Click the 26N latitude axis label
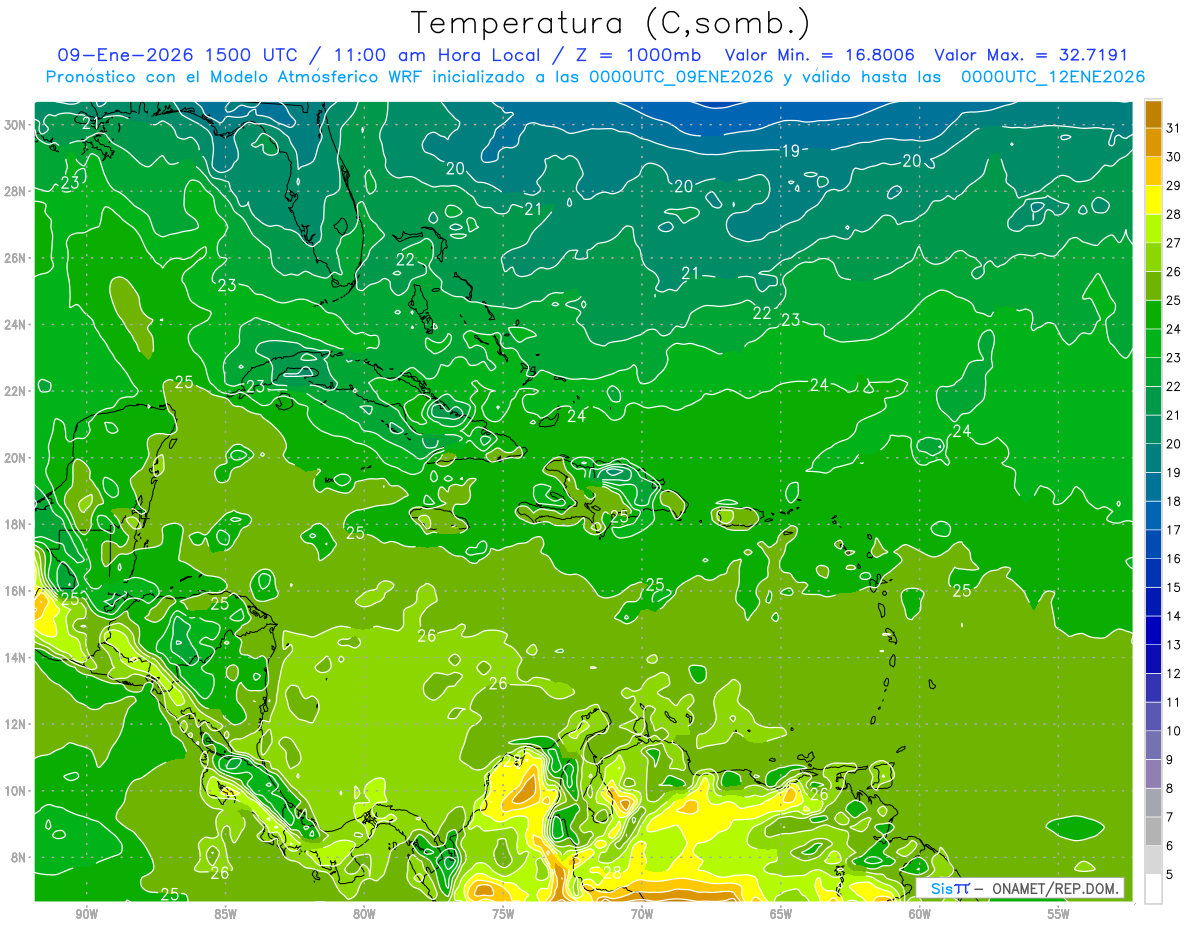Image resolution: width=1200 pixels, height=927 pixels. click(16, 258)
